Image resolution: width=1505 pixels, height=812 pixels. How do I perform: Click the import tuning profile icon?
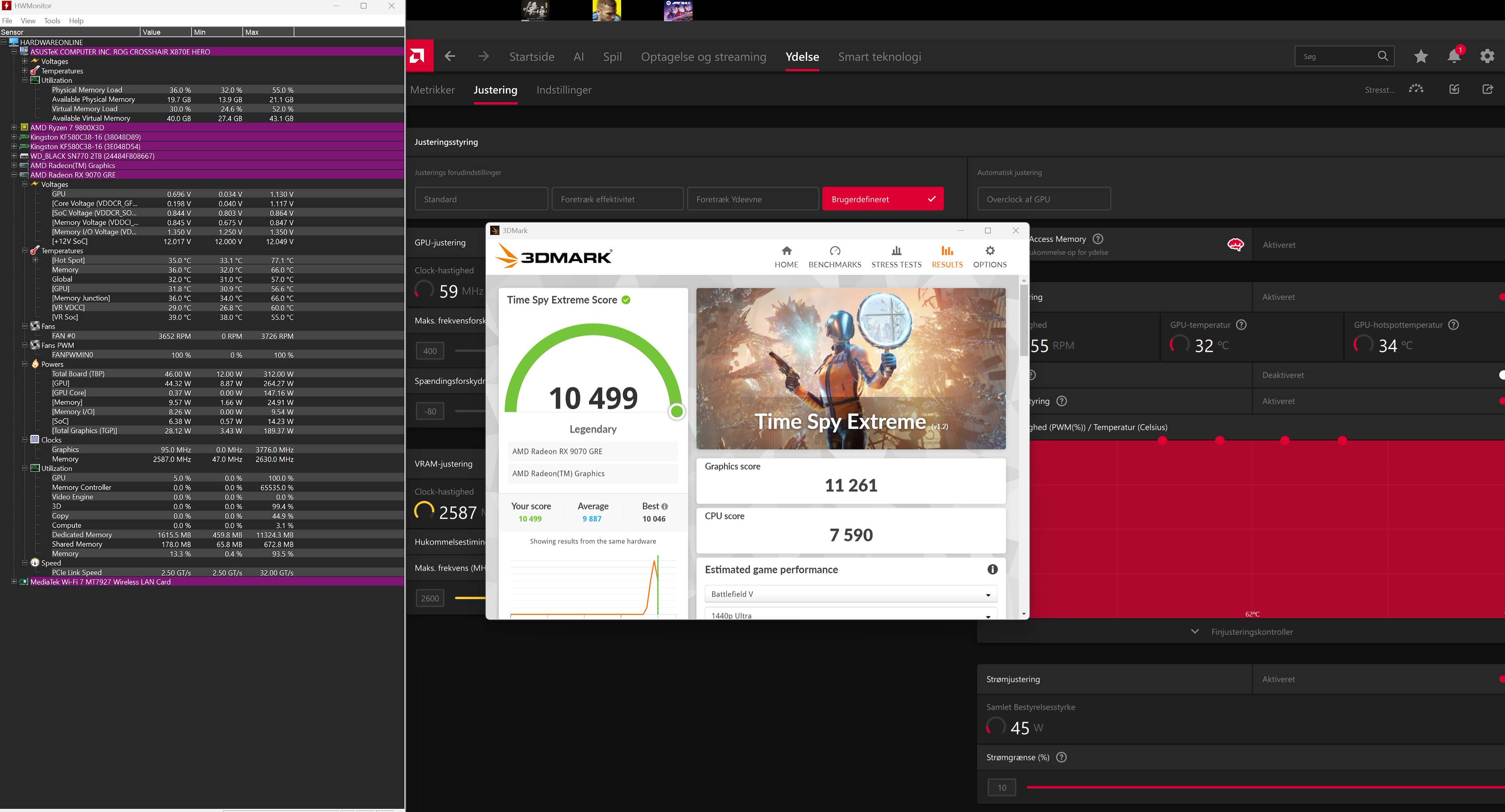point(1454,89)
